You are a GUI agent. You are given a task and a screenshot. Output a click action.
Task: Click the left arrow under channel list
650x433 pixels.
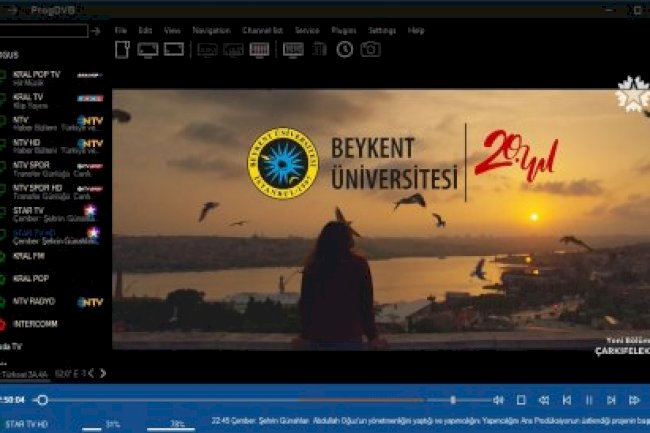[91, 373]
